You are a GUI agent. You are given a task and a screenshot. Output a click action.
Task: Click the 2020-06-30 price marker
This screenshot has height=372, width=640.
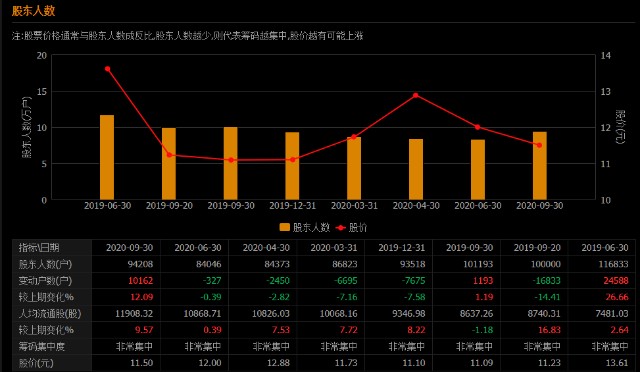point(478,127)
